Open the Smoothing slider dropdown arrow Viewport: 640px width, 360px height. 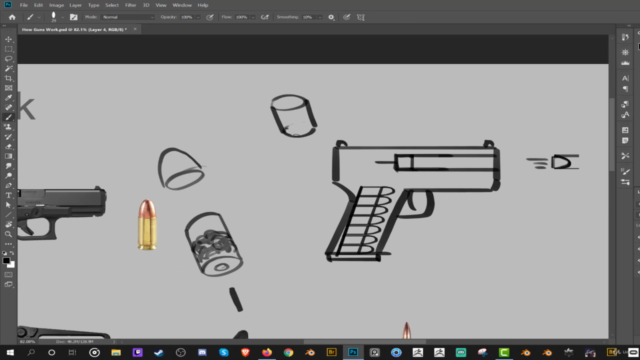click(x=320, y=17)
